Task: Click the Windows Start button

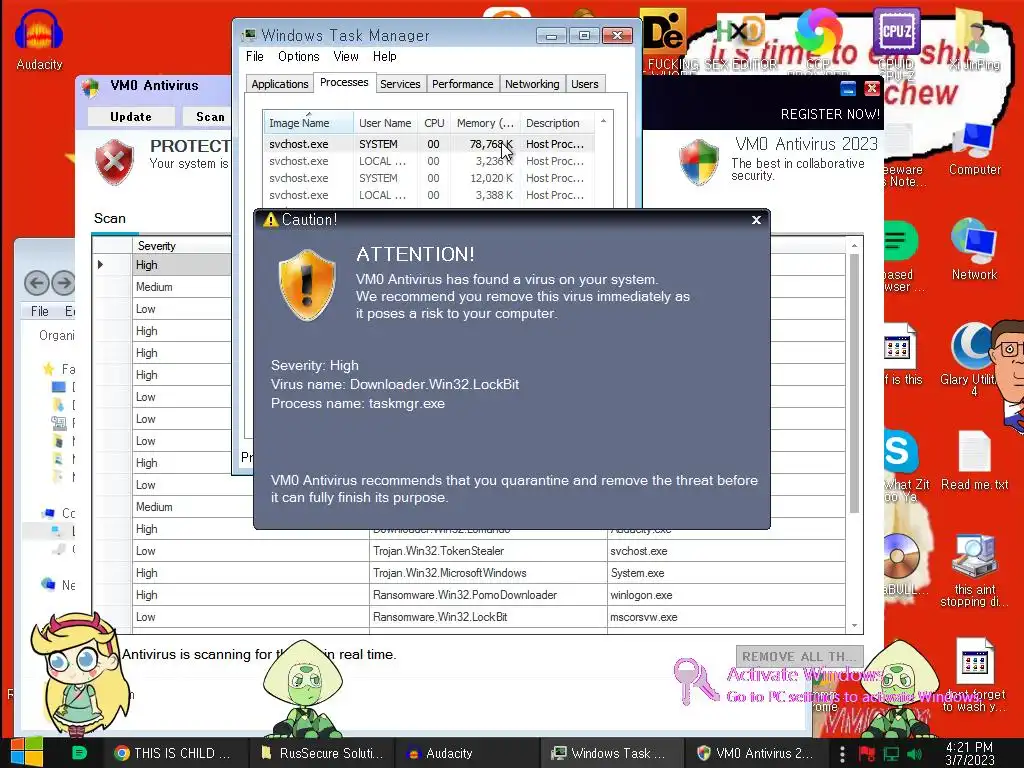Action: [x=26, y=752]
